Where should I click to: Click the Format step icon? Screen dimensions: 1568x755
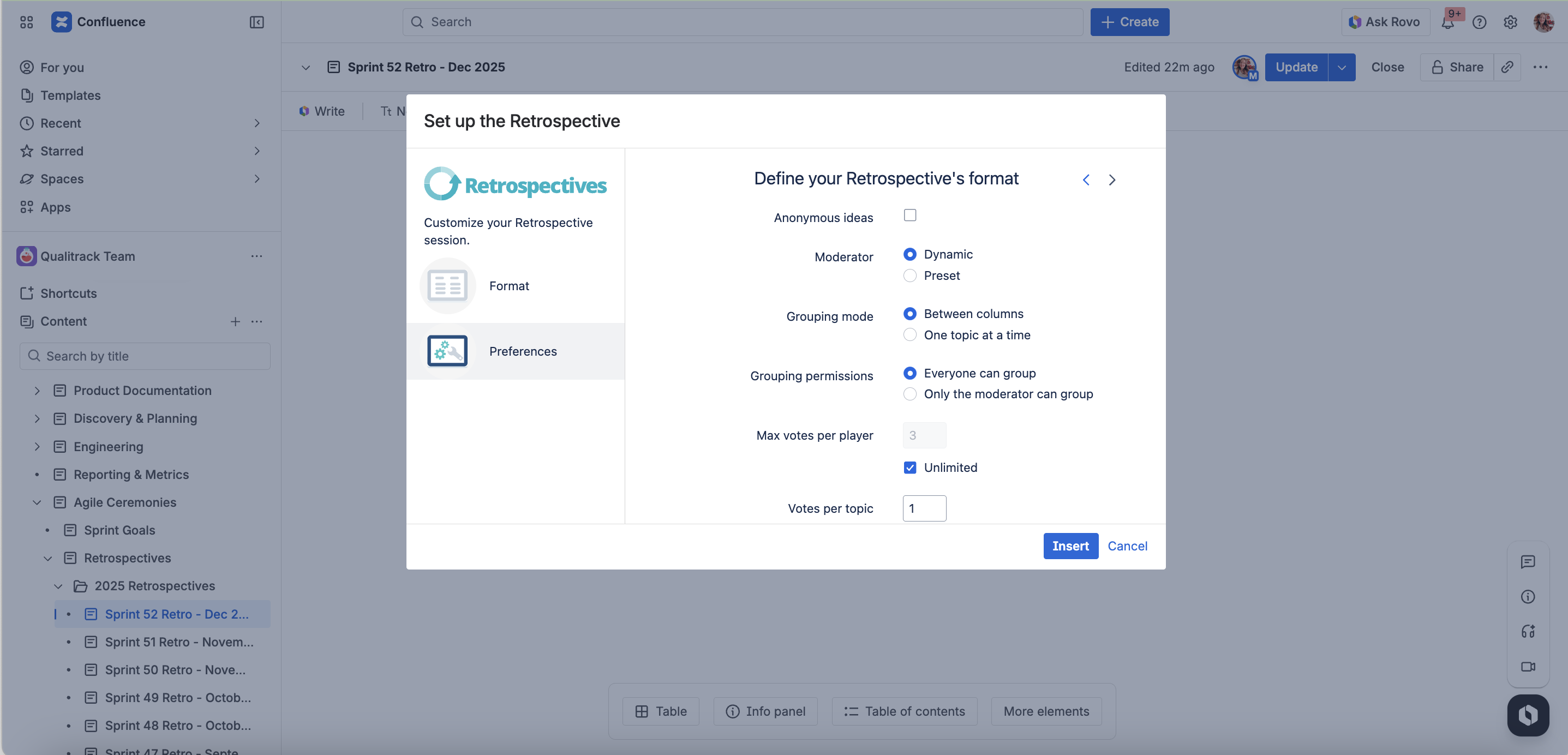[x=447, y=285]
